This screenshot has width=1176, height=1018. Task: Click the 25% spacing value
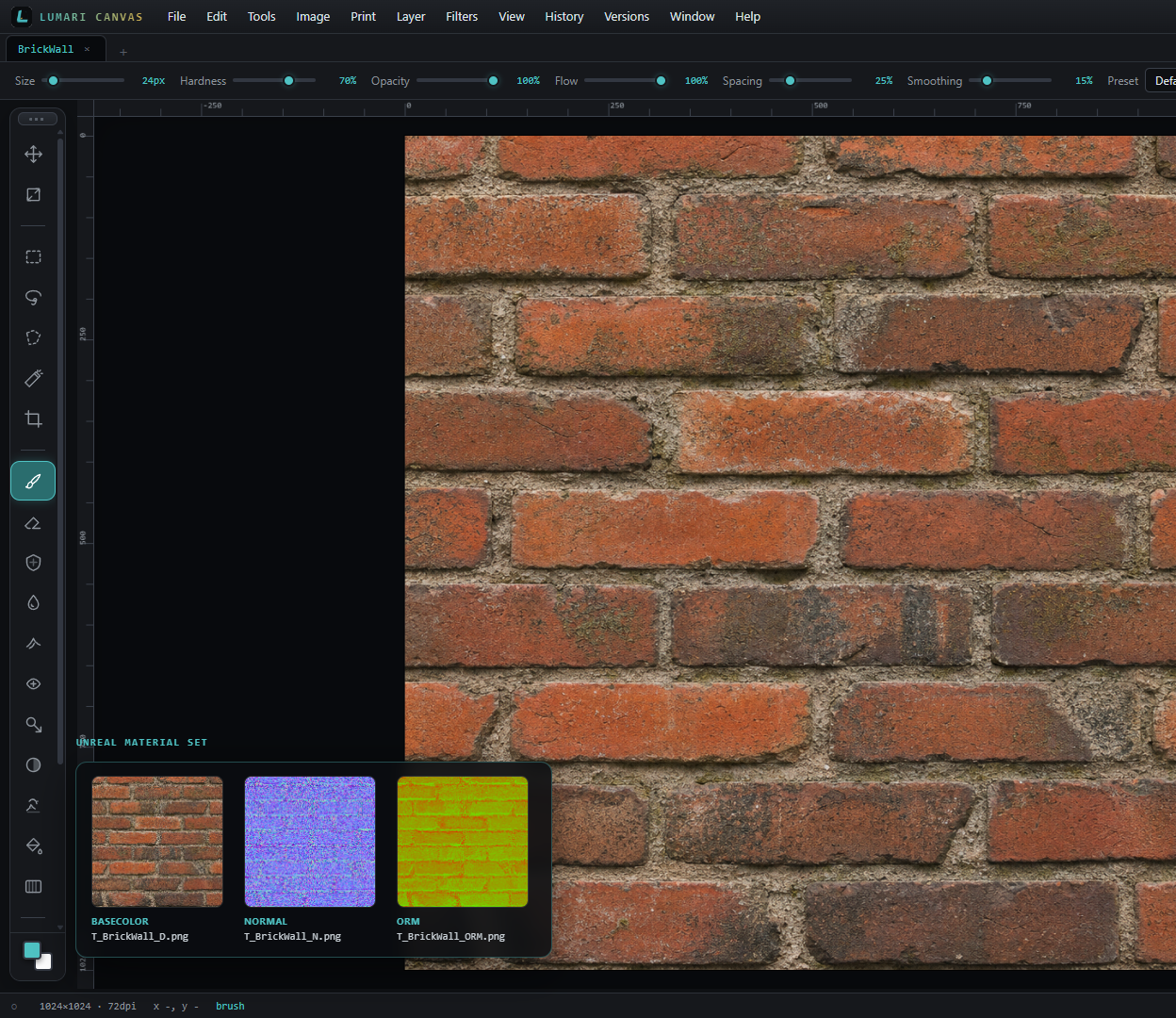(883, 81)
